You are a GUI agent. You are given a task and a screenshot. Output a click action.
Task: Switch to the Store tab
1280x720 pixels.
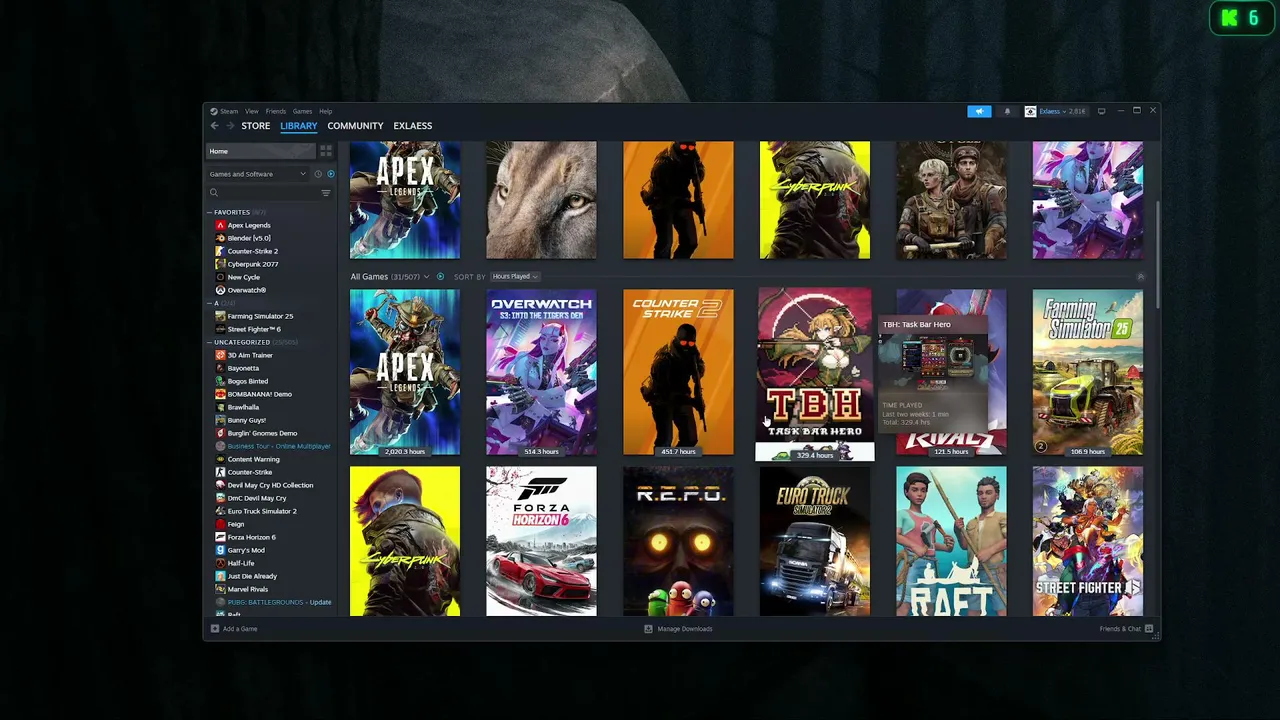(x=255, y=126)
